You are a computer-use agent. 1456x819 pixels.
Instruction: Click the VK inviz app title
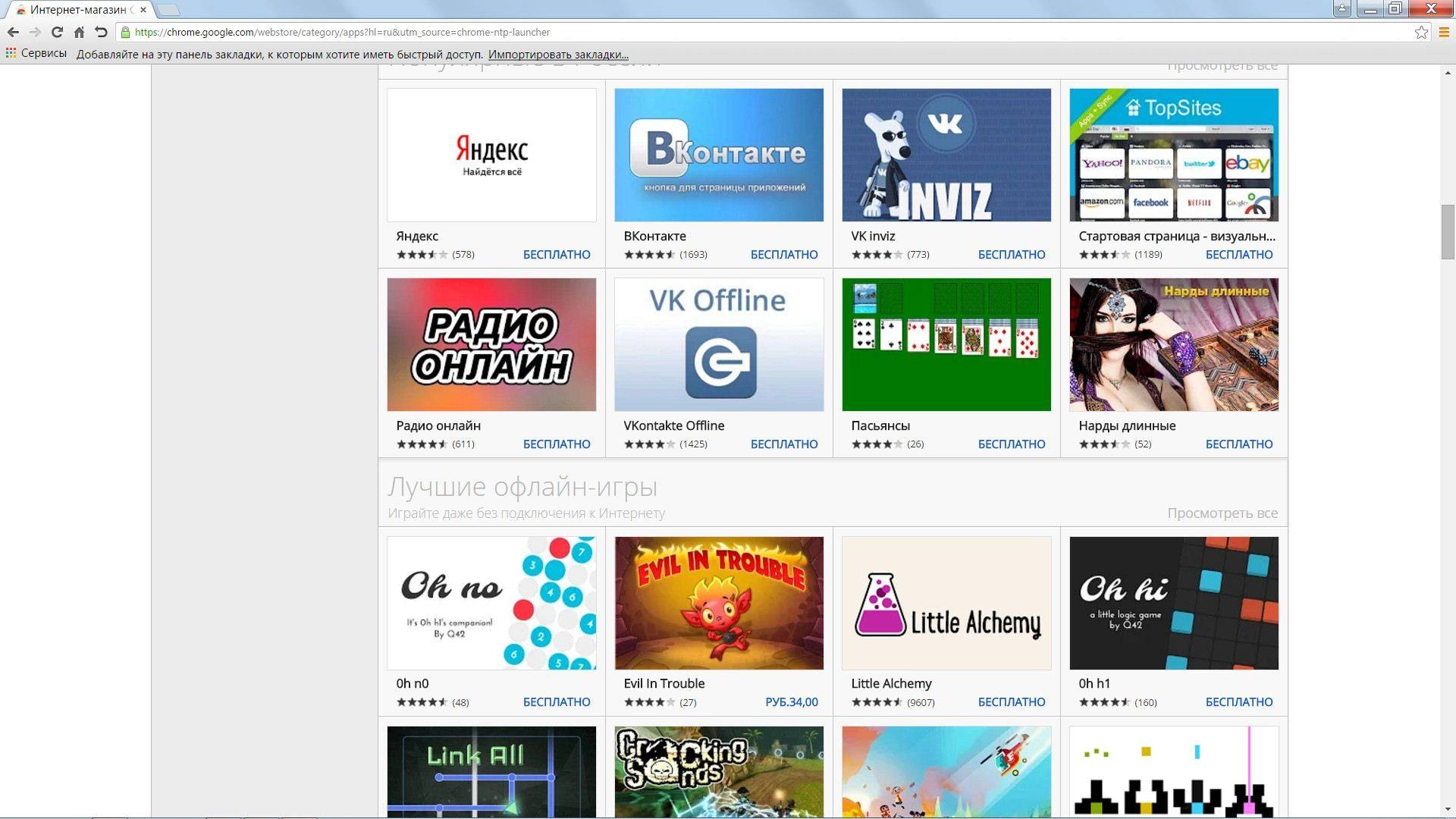click(x=873, y=236)
